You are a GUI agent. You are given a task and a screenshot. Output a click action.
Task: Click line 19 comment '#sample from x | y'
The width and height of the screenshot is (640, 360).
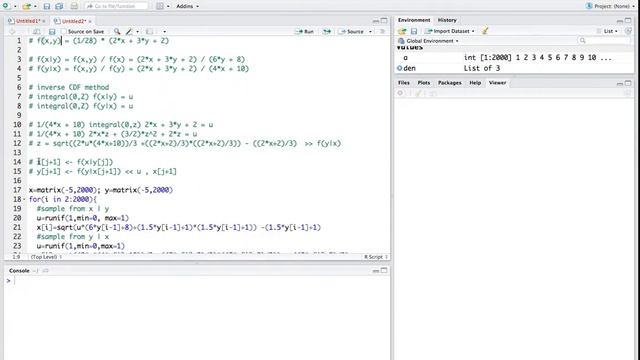click(73, 209)
